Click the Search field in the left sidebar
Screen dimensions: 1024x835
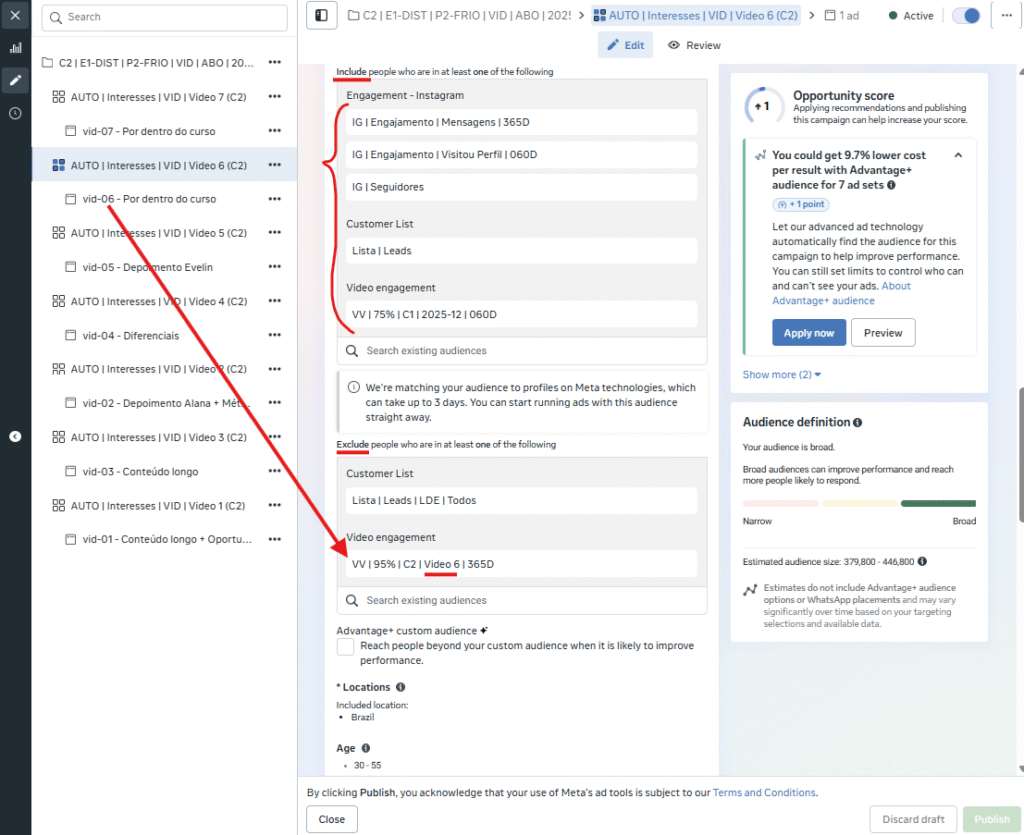[160, 18]
